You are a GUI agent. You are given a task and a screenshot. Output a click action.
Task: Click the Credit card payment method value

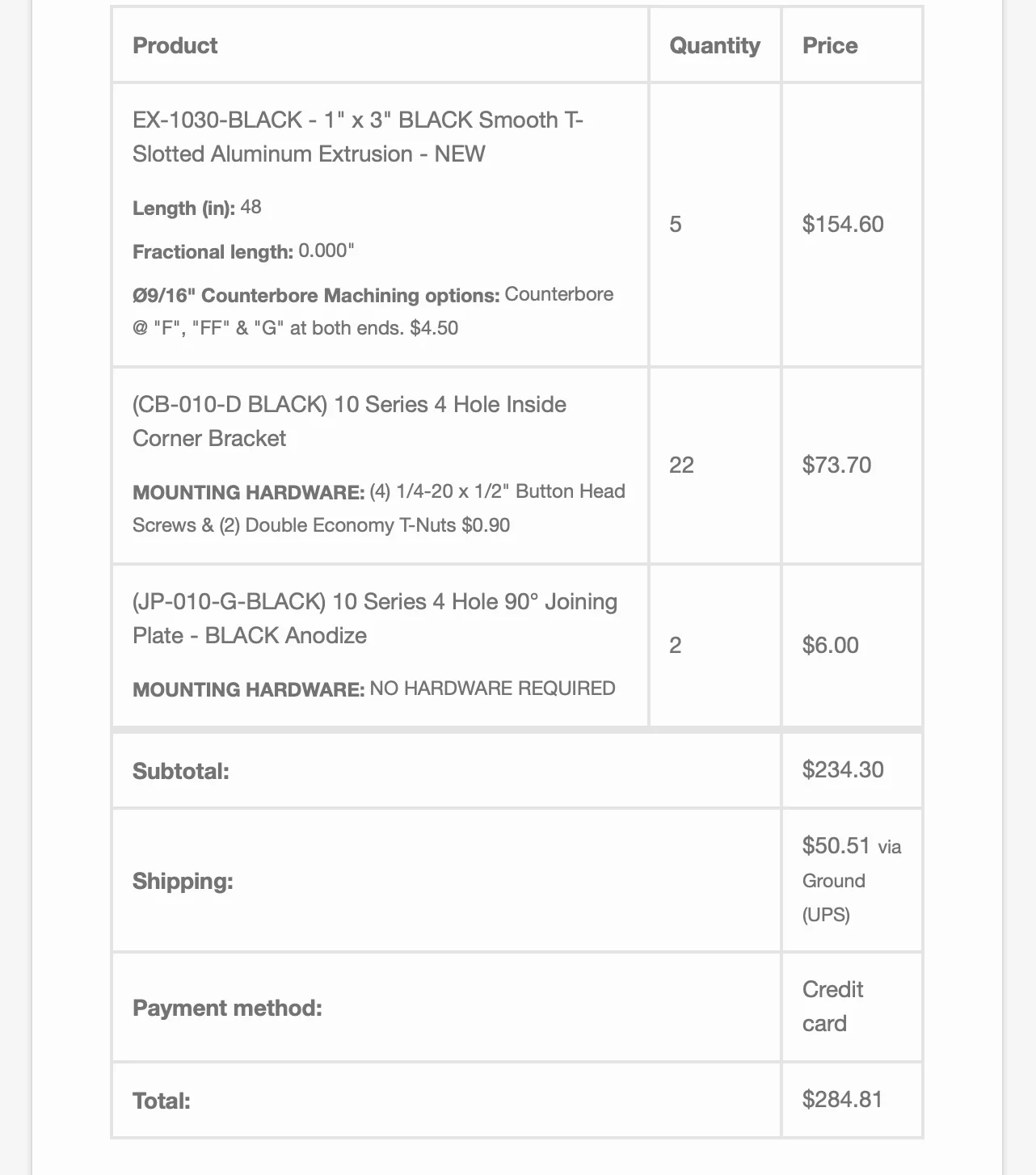832,1006
